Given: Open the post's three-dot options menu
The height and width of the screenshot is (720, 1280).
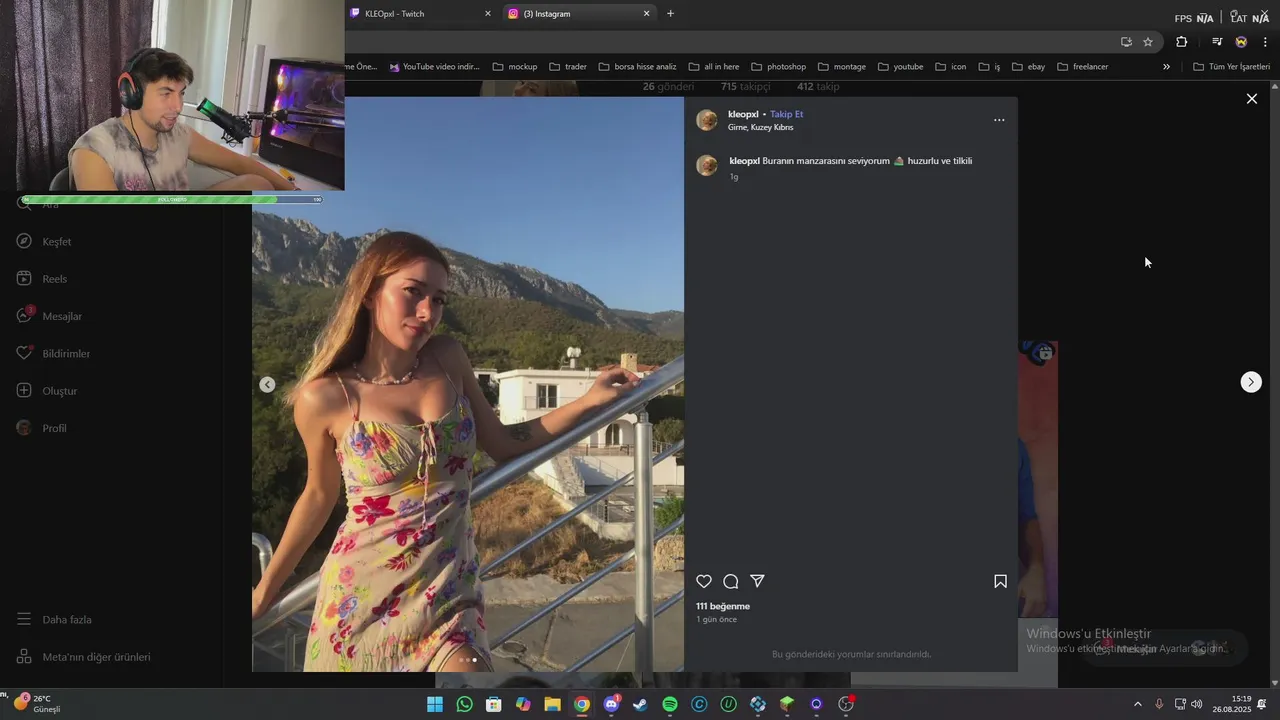Looking at the screenshot, I should tap(999, 120).
